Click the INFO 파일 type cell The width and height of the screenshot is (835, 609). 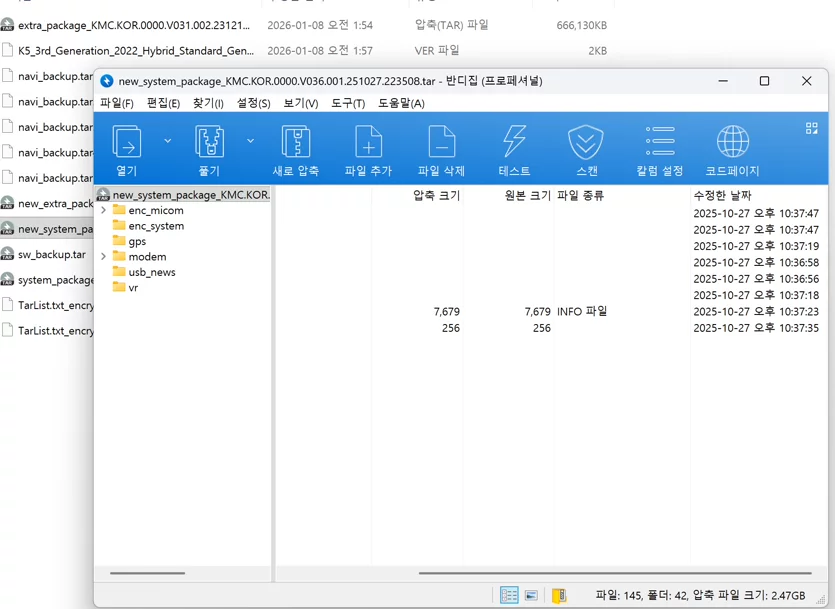pyautogui.click(x=582, y=311)
